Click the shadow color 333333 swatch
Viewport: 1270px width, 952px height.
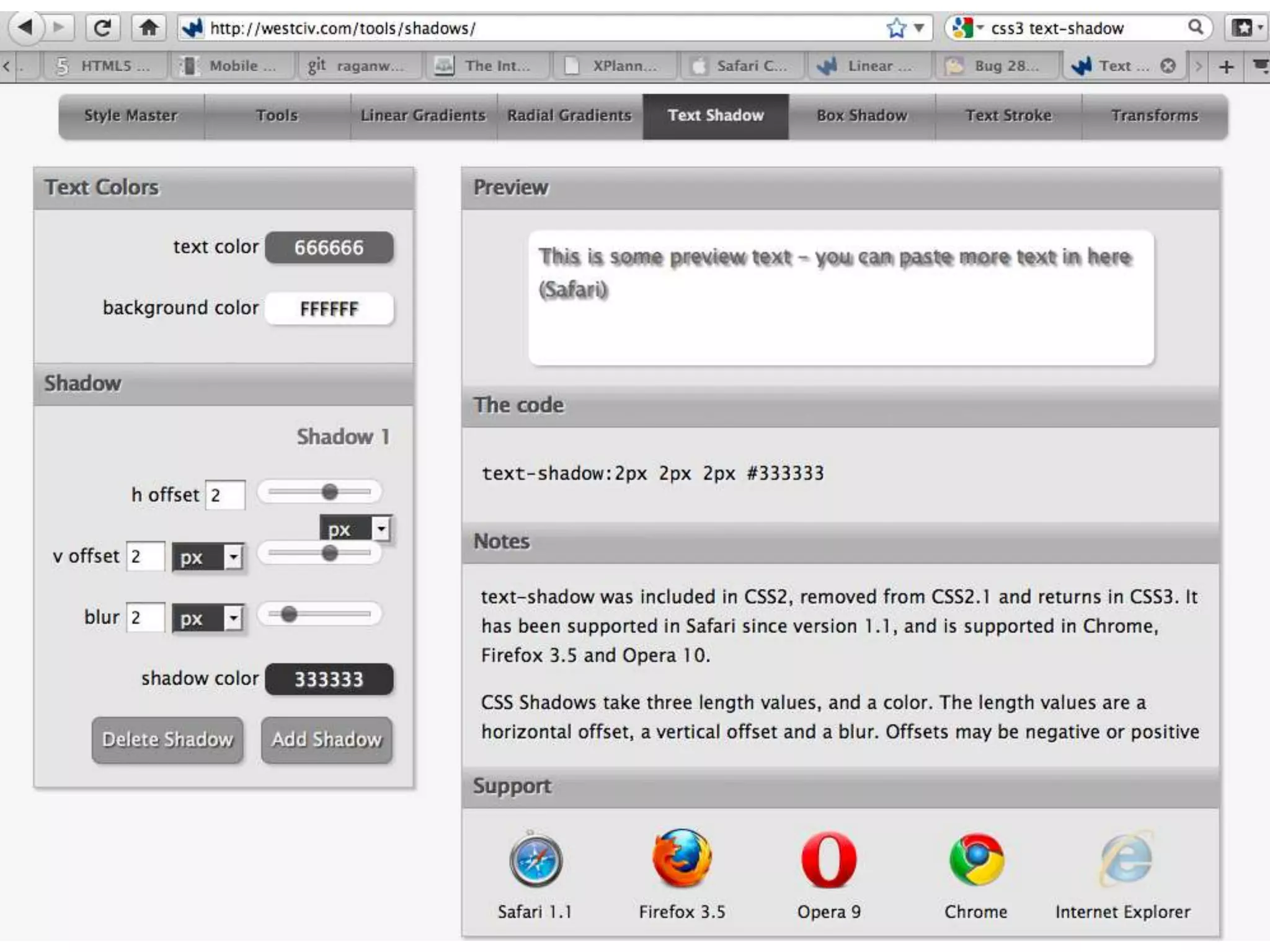pos(329,679)
